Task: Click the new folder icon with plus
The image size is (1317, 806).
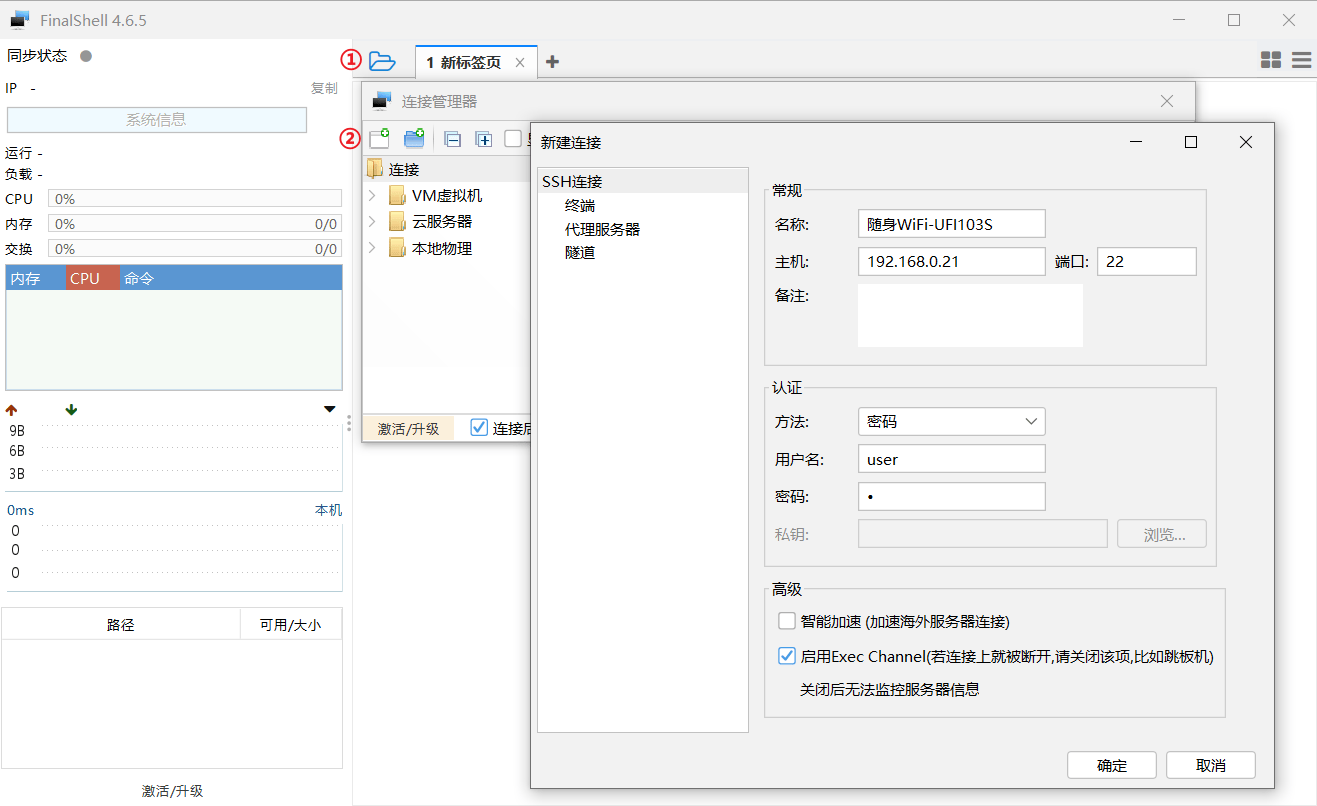Action: [414, 139]
